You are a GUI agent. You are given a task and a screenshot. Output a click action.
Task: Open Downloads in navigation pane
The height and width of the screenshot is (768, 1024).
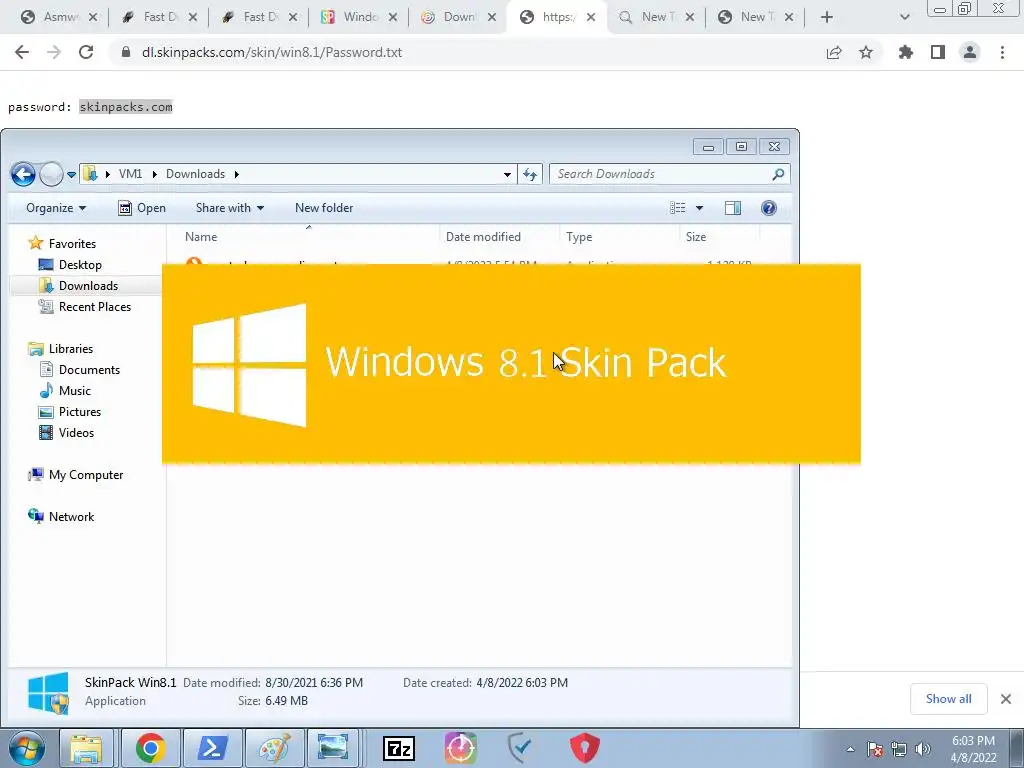[x=78, y=285]
